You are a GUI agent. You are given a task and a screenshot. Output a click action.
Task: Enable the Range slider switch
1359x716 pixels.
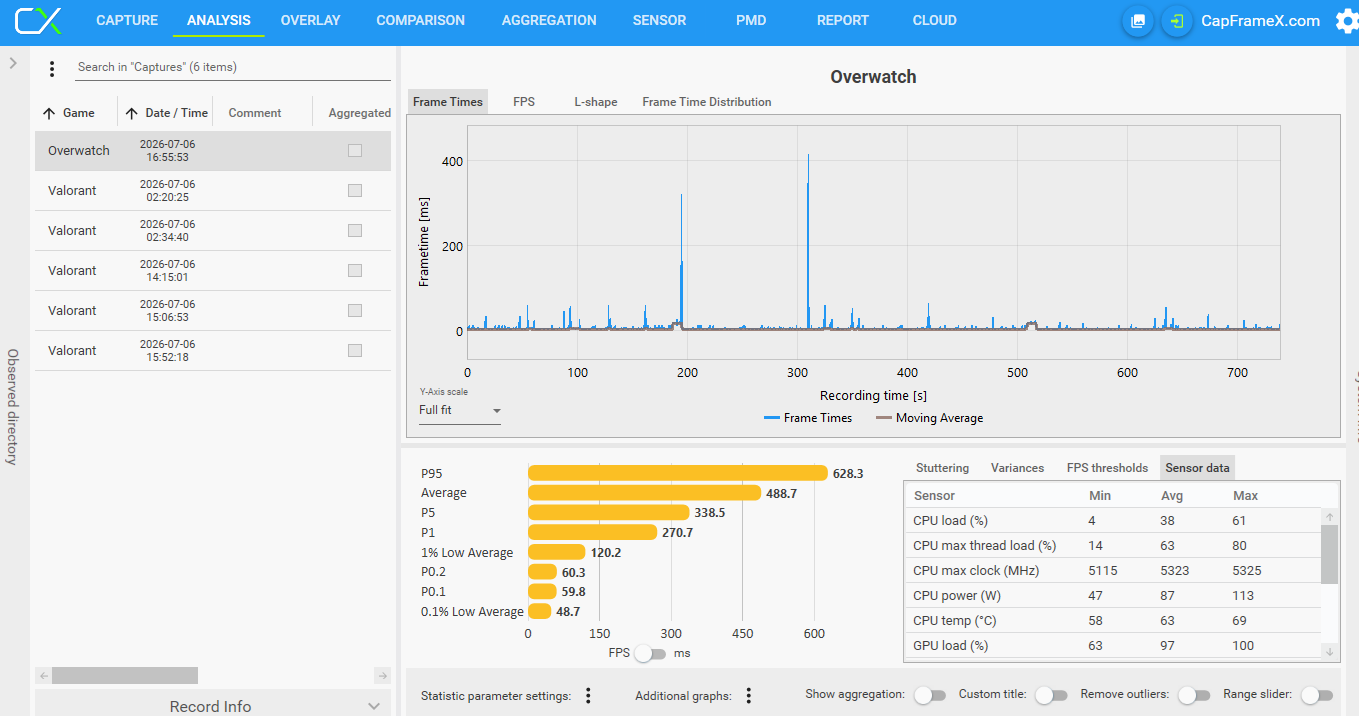coord(1317,695)
